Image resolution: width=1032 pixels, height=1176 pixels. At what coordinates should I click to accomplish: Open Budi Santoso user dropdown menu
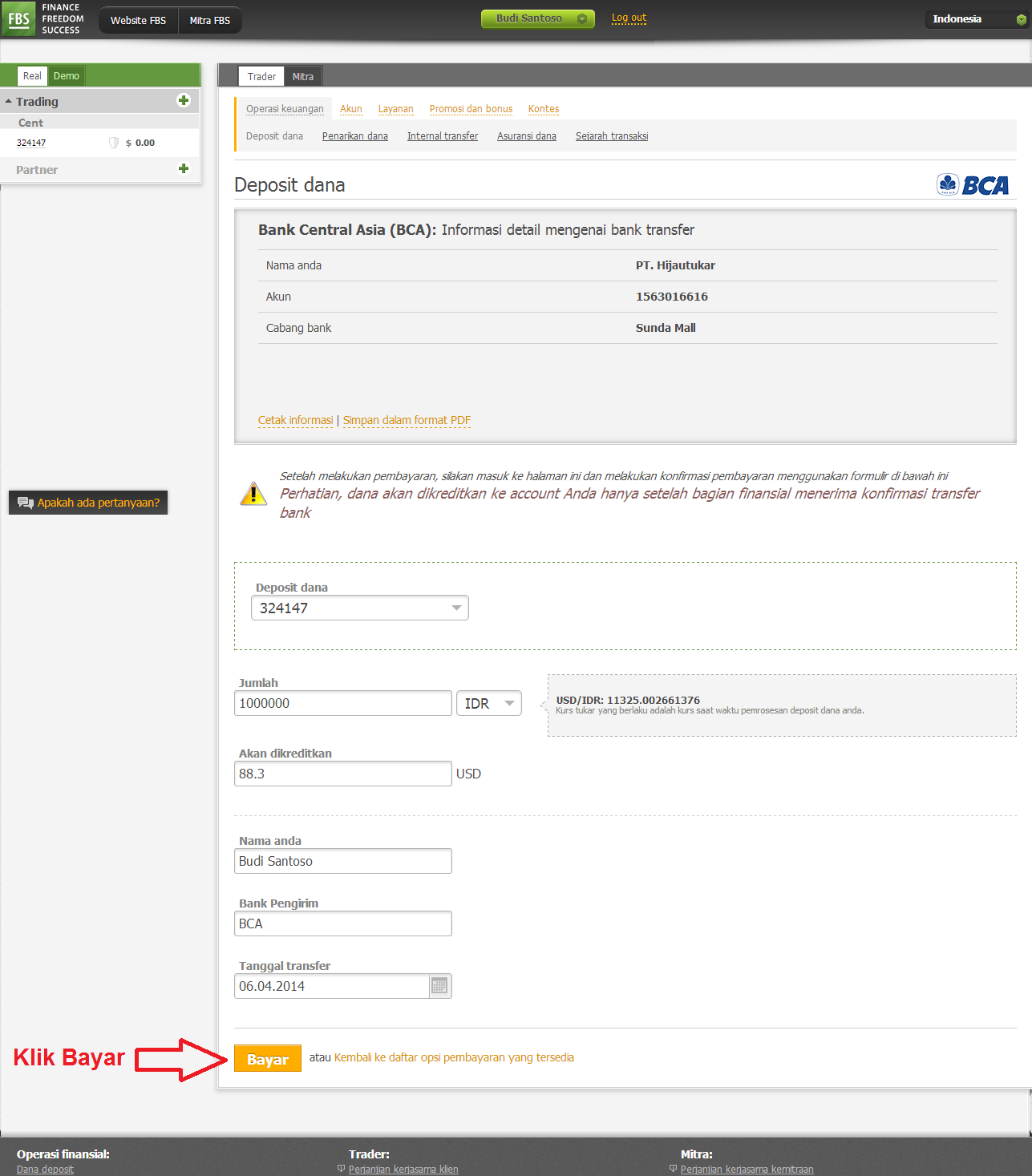[538, 18]
